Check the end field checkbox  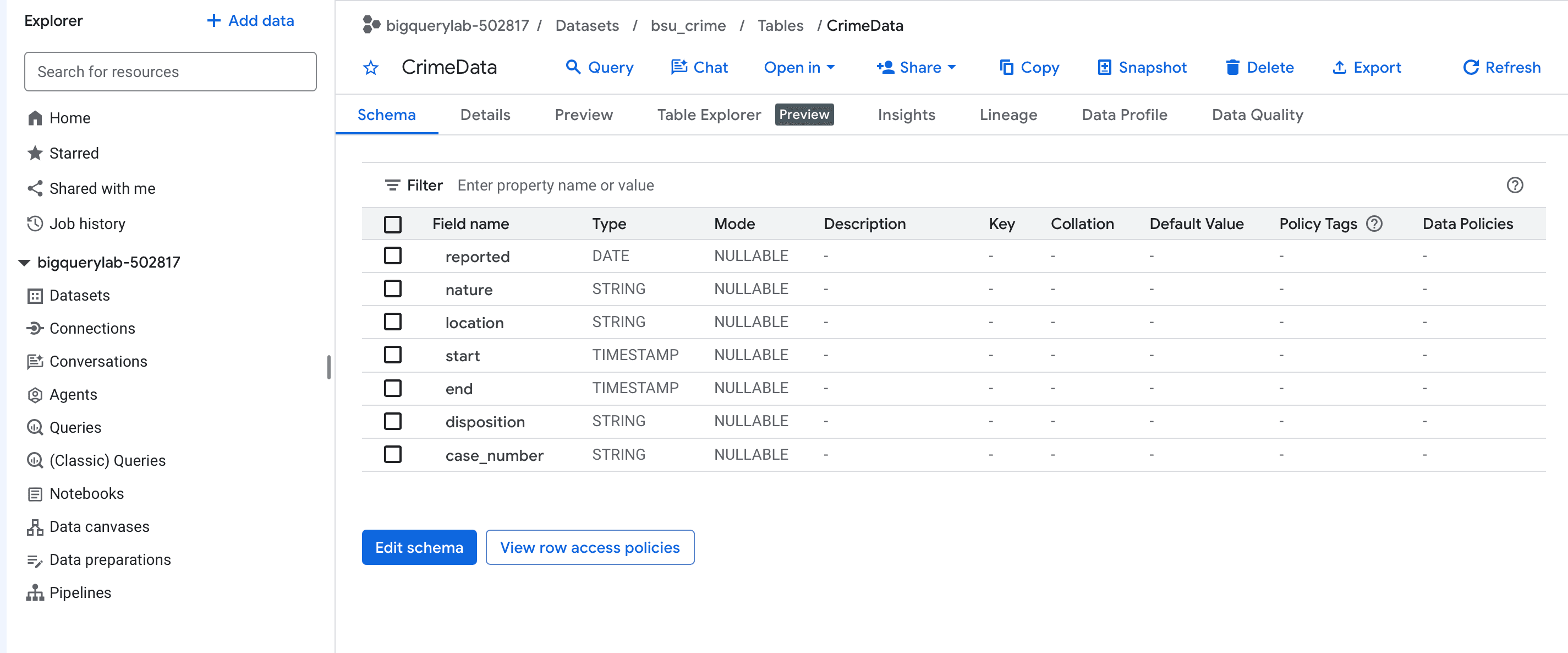[393, 388]
